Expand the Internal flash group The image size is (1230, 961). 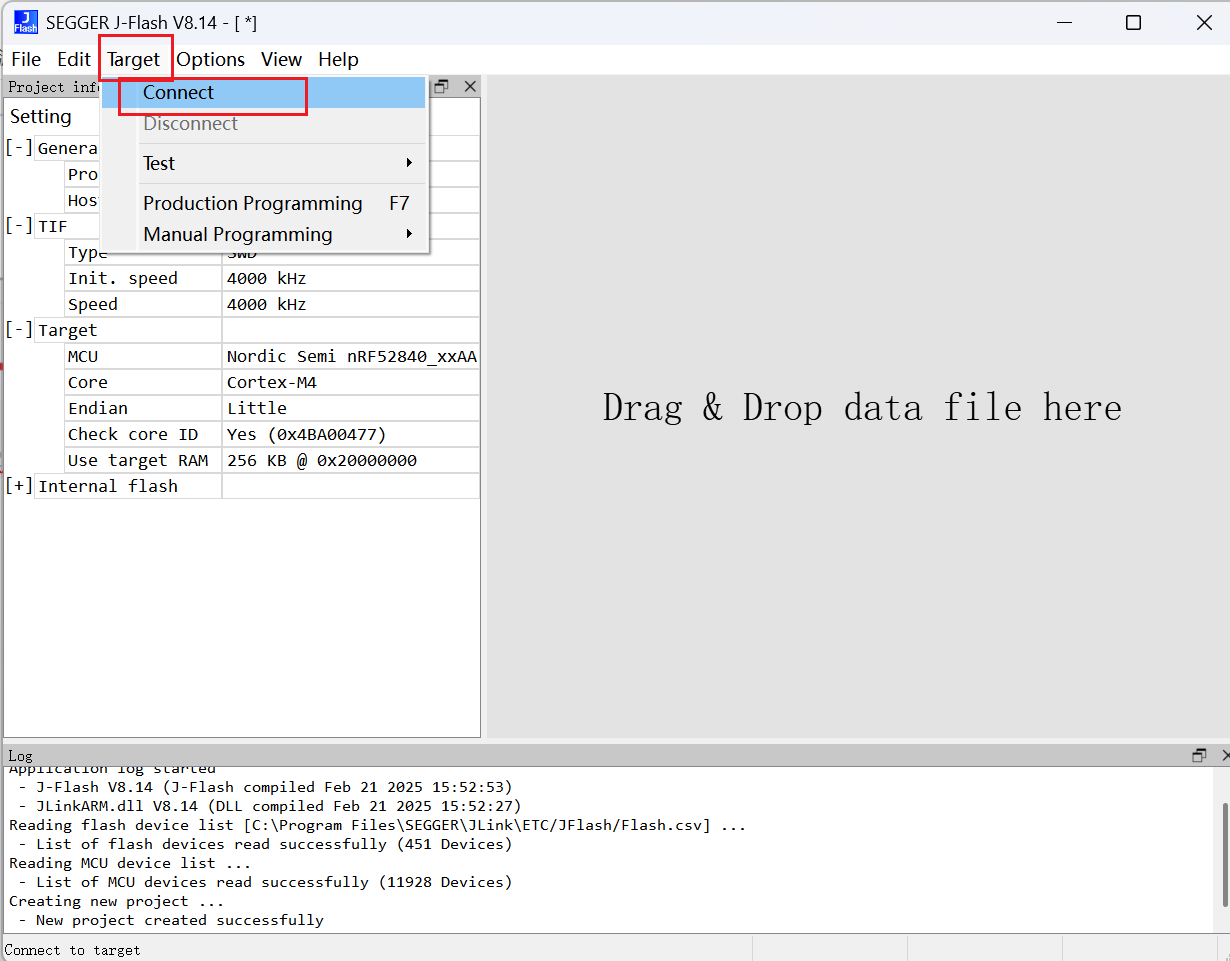click(19, 486)
